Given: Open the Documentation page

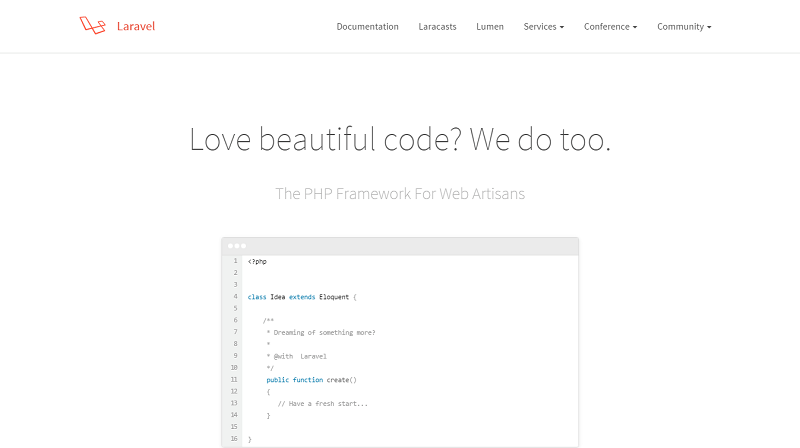Looking at the screenshot, I should click(367, 27).
